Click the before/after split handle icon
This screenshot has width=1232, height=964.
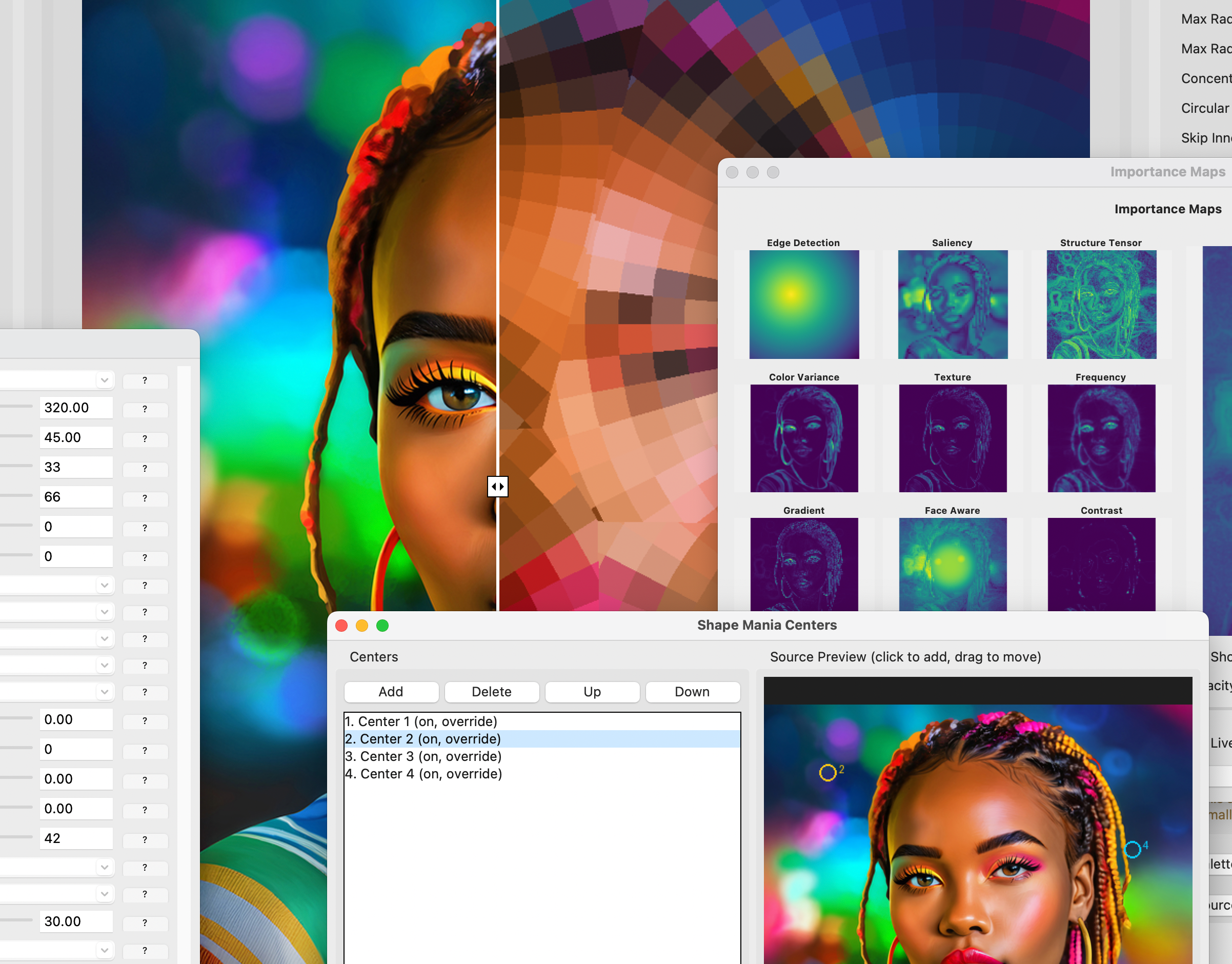[x=497, y=487]
